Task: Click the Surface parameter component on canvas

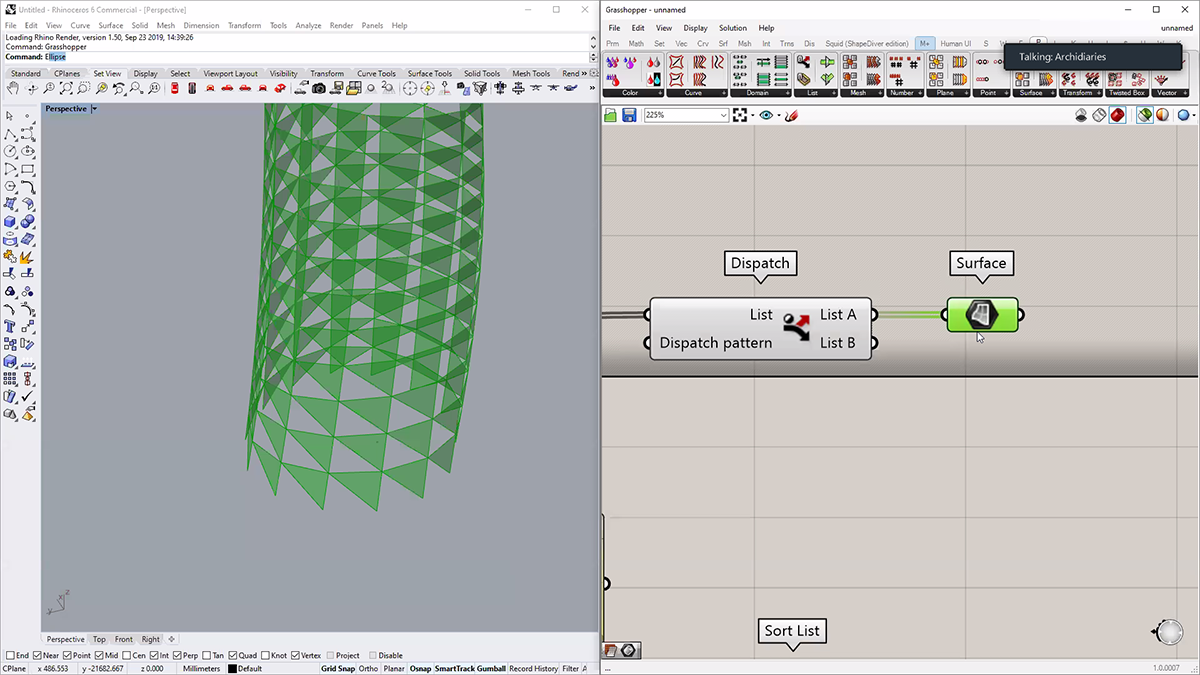Action: [x=982, y=315]
